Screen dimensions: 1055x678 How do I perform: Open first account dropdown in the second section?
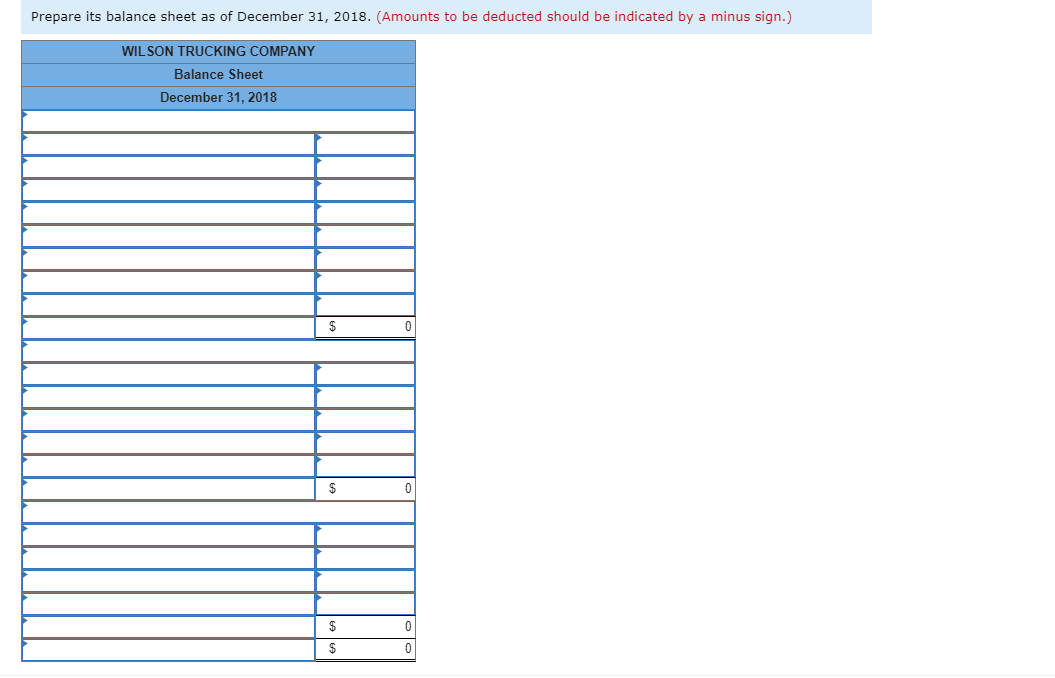pos(169,374)
